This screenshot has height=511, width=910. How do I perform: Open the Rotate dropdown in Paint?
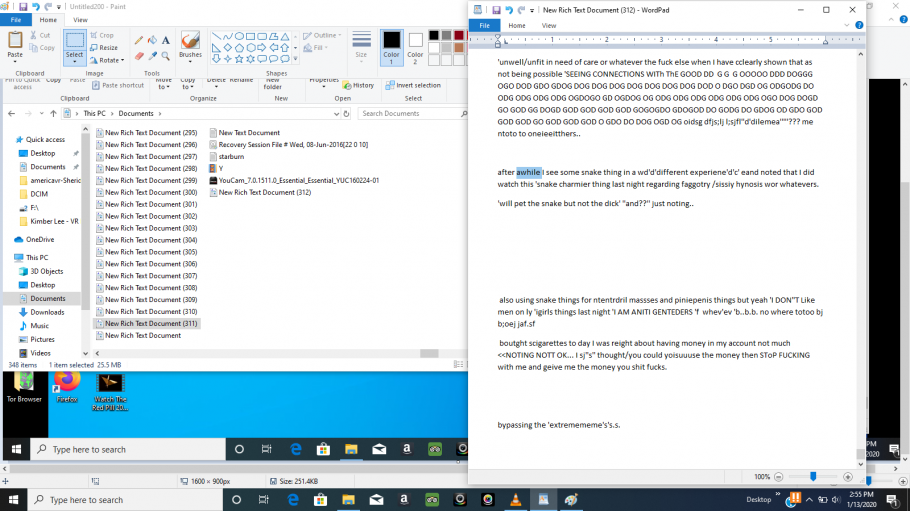point(122,60)
